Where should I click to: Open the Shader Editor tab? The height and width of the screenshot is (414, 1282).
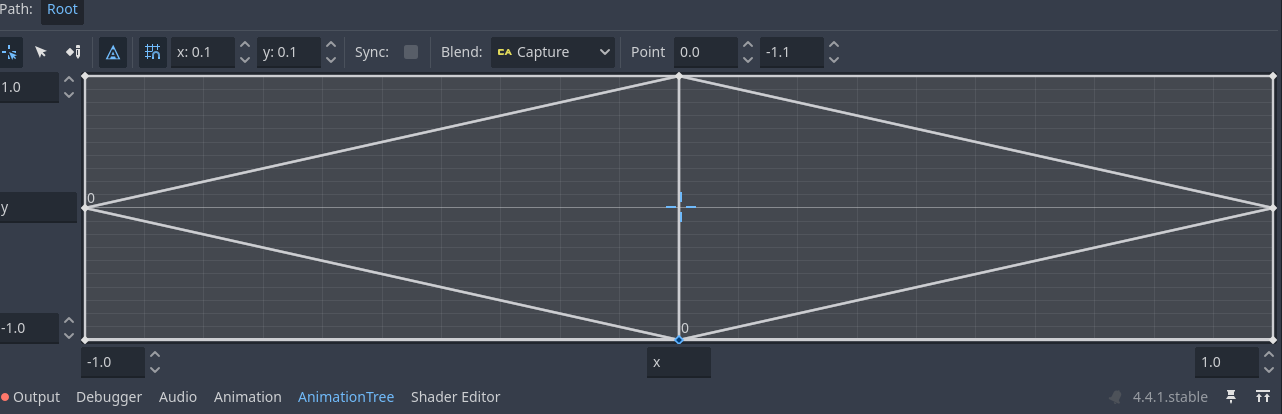pyautogui.click(x=455, y=397)
